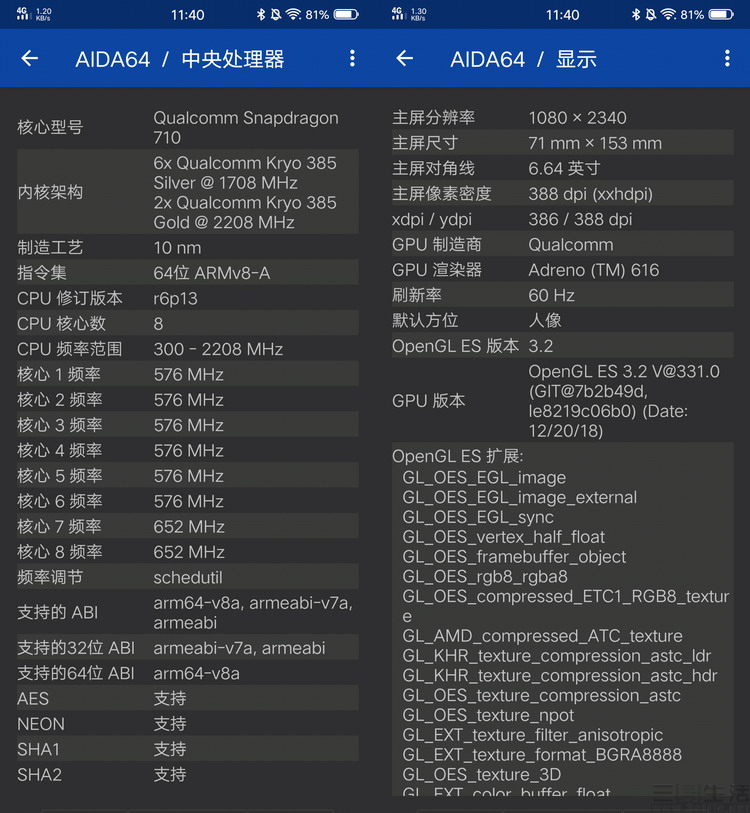Screen dimensions: 750x813
Task: Tap the 核心 7 频率 652 MHz row
Action: point(187,526)
